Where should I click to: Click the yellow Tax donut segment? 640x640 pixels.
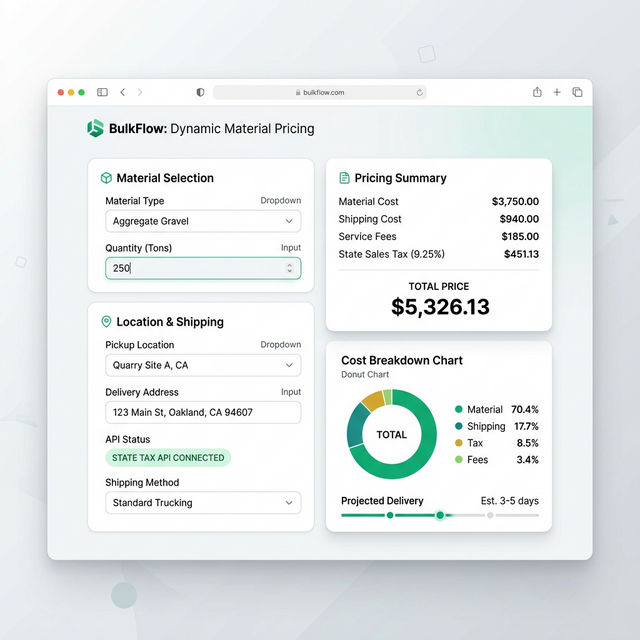[373, 400]
